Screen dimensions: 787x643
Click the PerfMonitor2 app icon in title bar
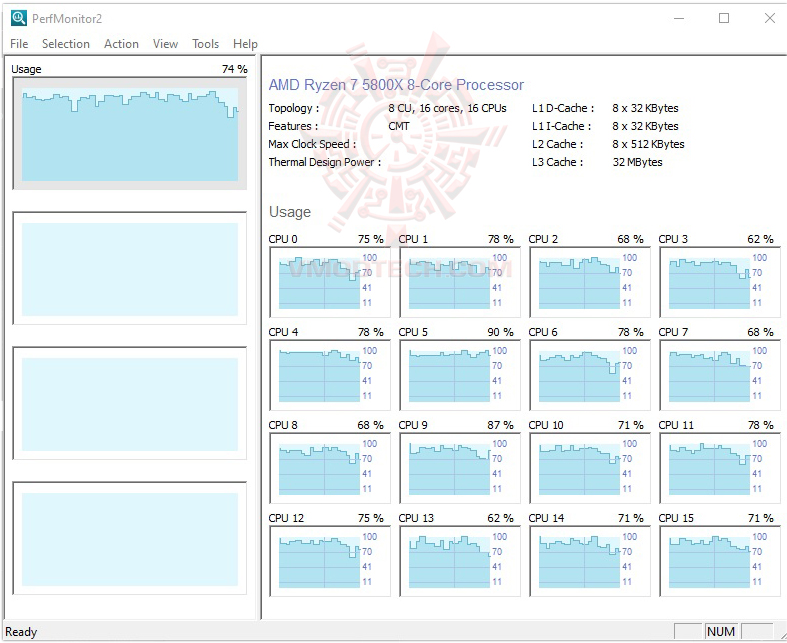pyautogui.click(x=19, y=18)
